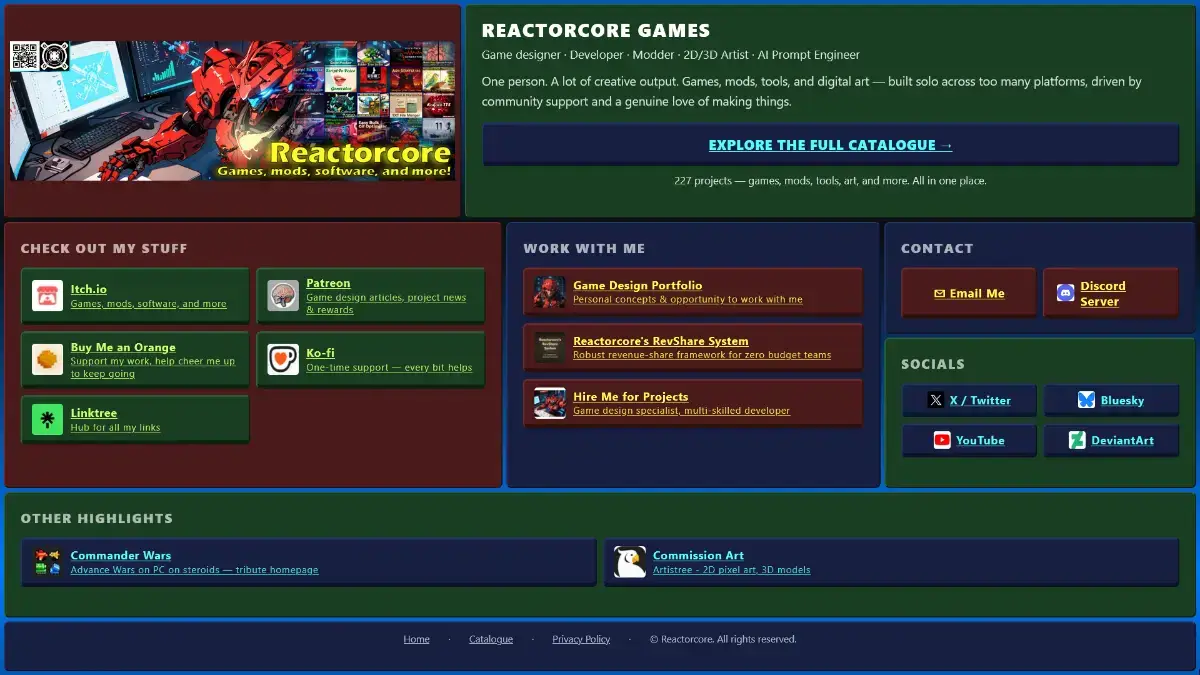Click the Reactorcore logo beside the QR code
Screen dimensions: 1200x675
tap(54, 55)
